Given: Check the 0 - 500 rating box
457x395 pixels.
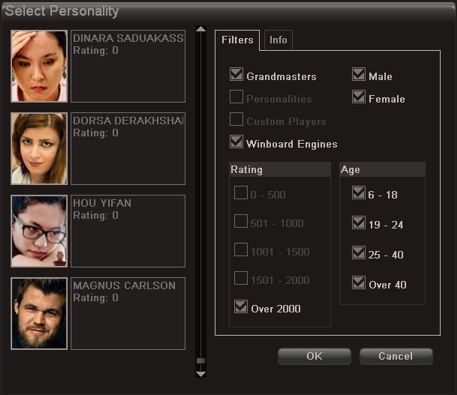Looking at the screenshot, I should 241,193.
